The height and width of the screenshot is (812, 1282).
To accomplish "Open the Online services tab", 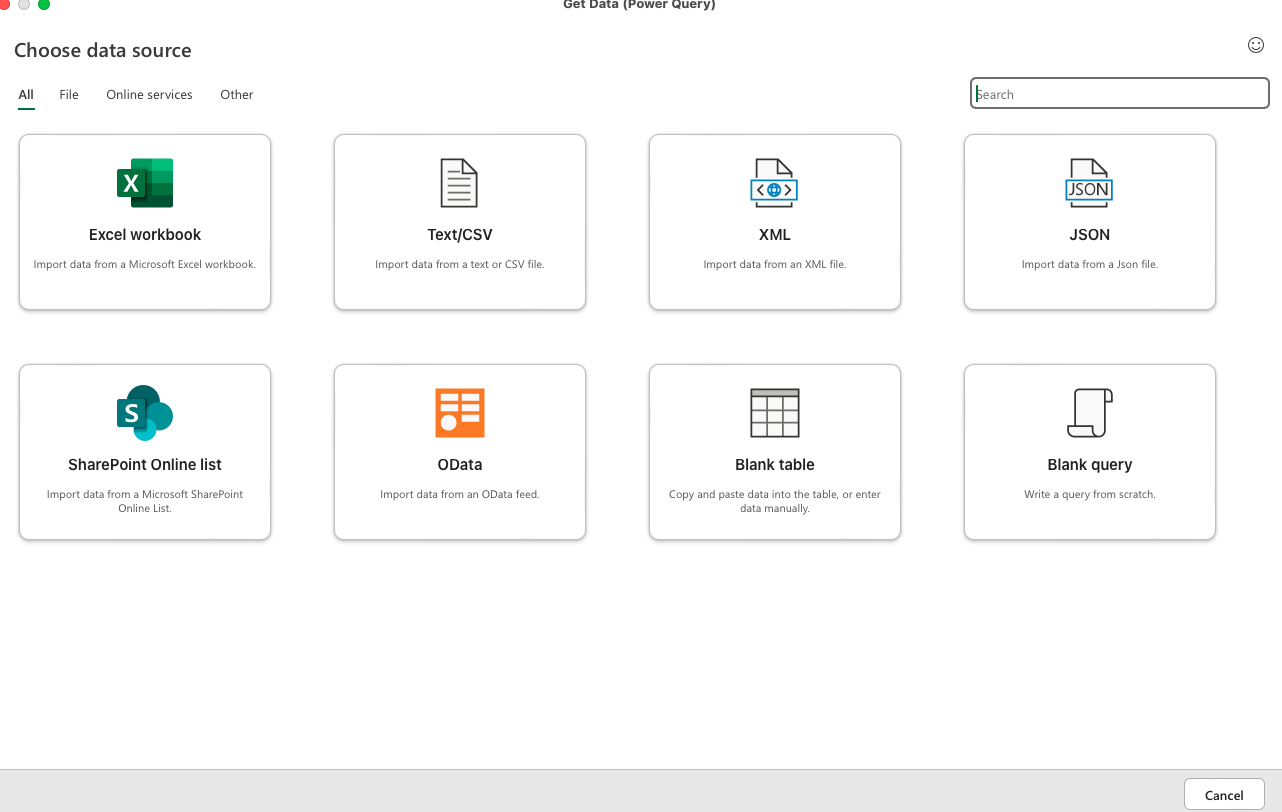I will tap(149, 95).
